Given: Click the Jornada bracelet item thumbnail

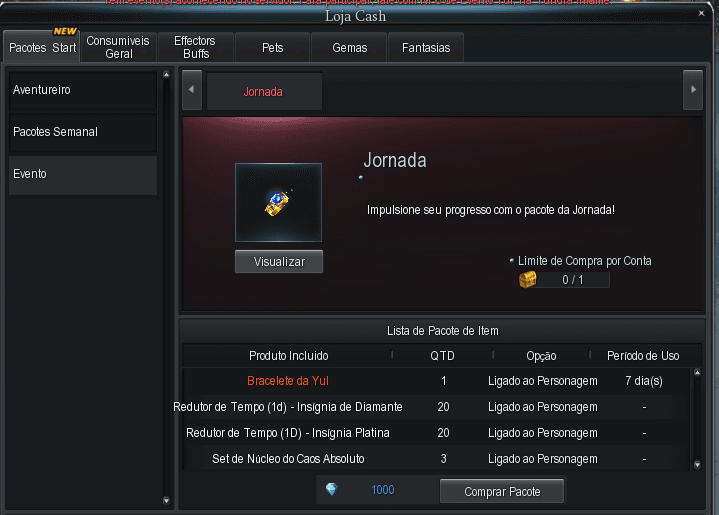Looking at the screenshot, I should (x=278, y=202).
